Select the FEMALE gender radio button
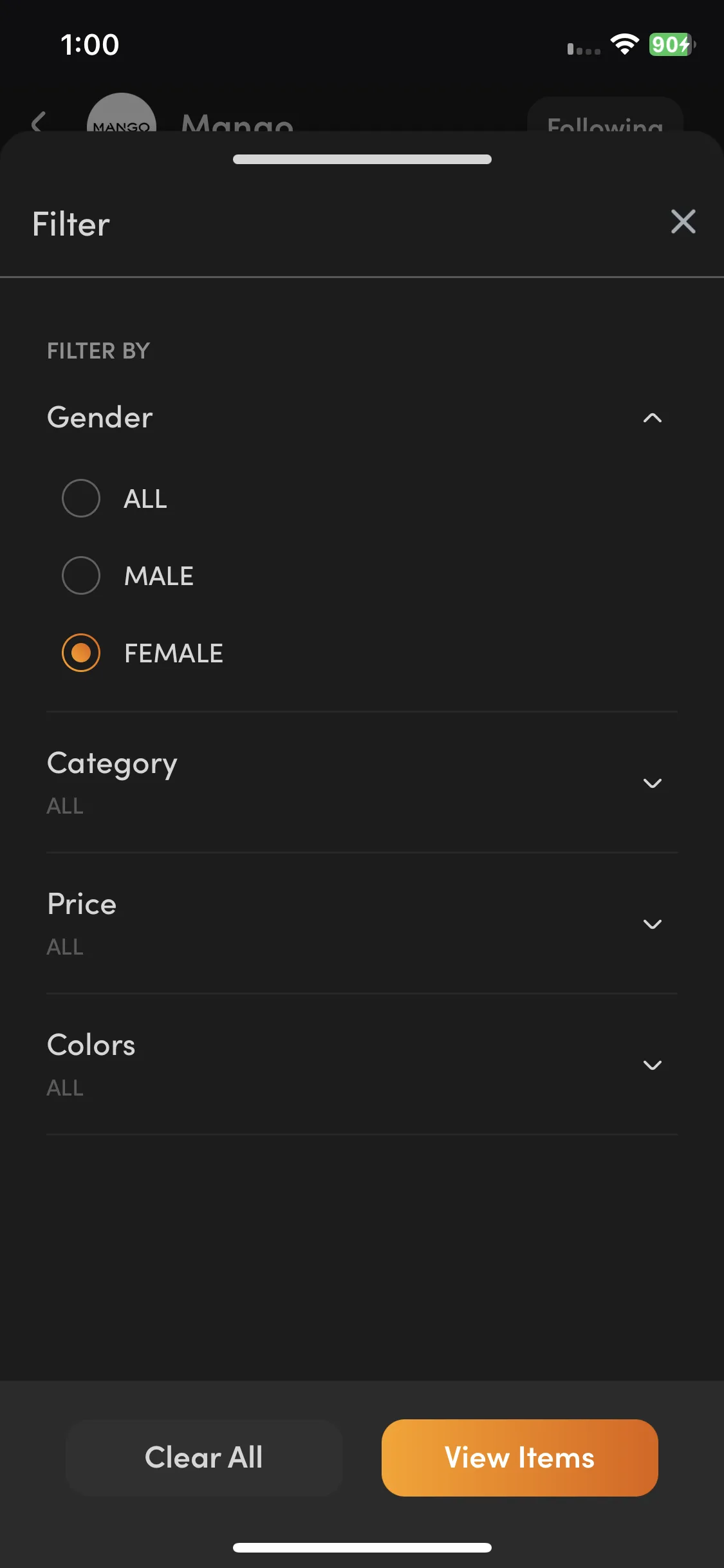 point(81,653)
